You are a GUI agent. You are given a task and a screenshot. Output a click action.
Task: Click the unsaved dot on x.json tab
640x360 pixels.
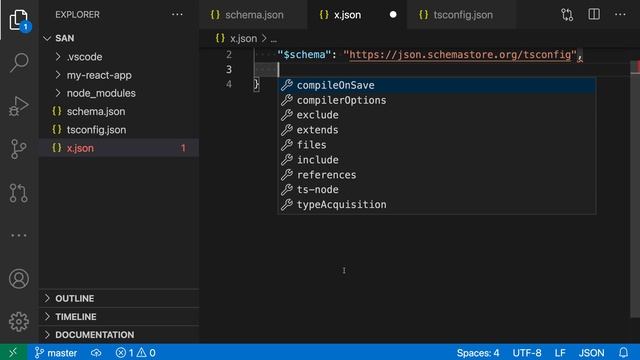[x=393, y=15]
